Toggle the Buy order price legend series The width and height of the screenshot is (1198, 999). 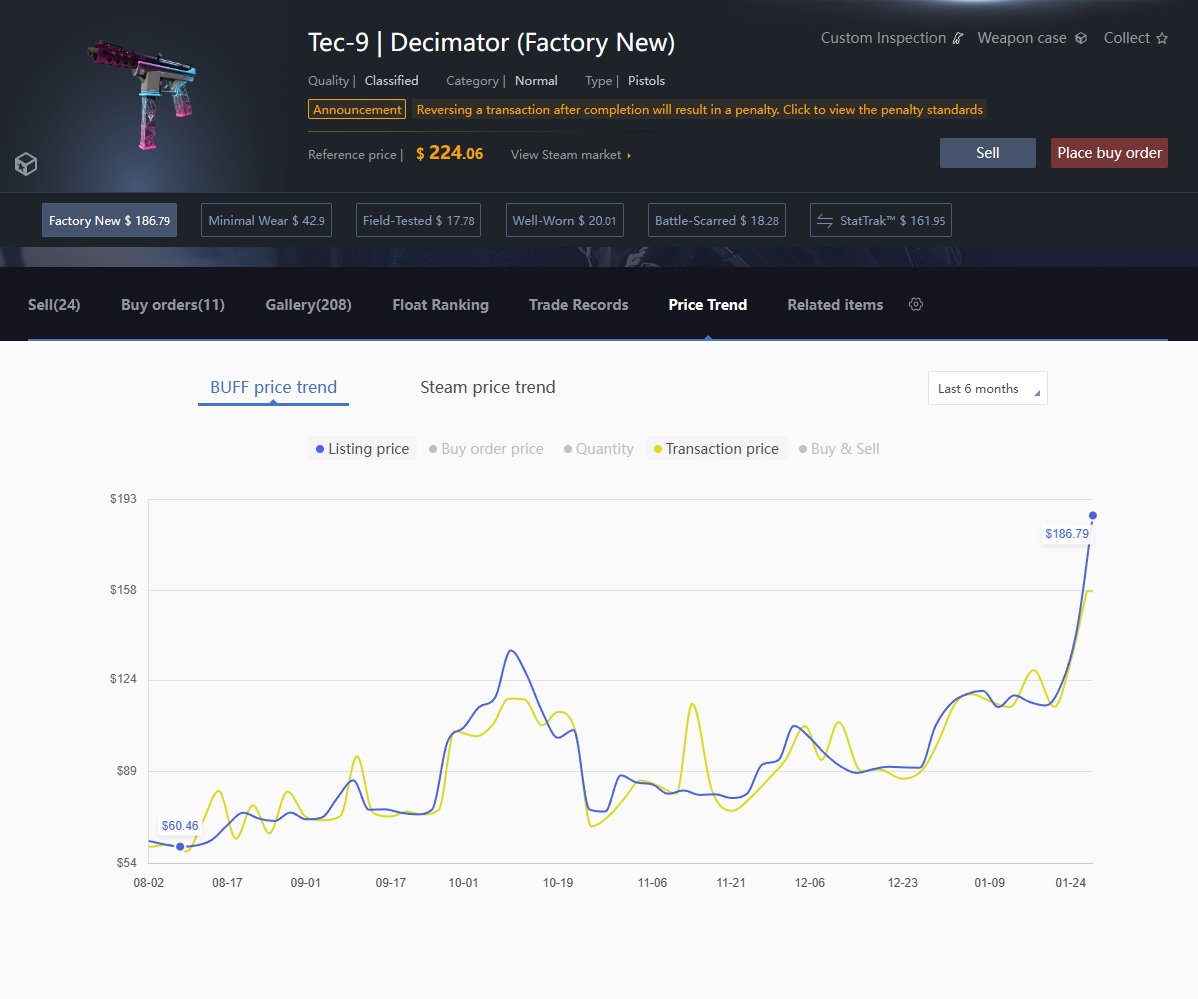486,449
